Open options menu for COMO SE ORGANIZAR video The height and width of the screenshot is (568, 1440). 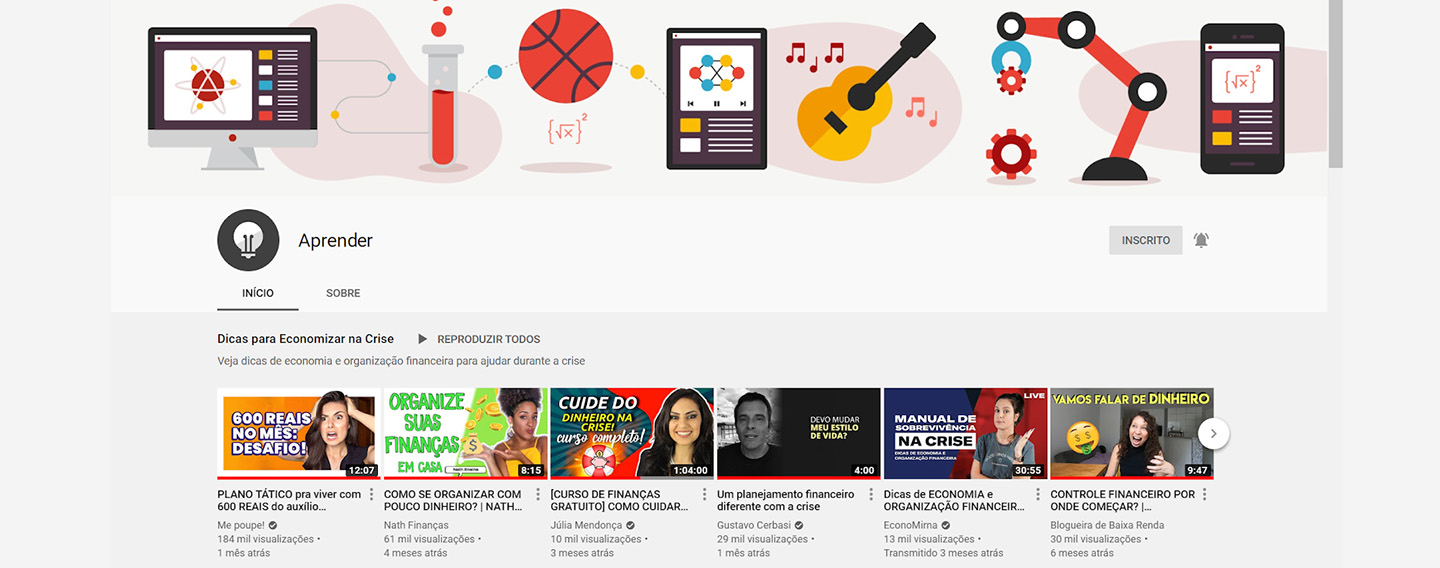pos(538,495)
